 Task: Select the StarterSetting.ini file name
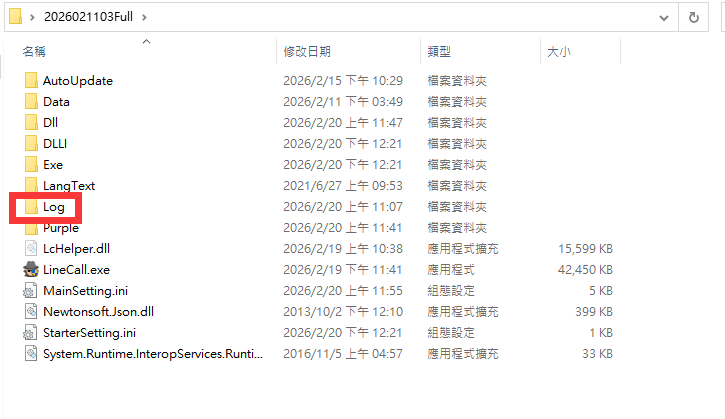point(89,333)
